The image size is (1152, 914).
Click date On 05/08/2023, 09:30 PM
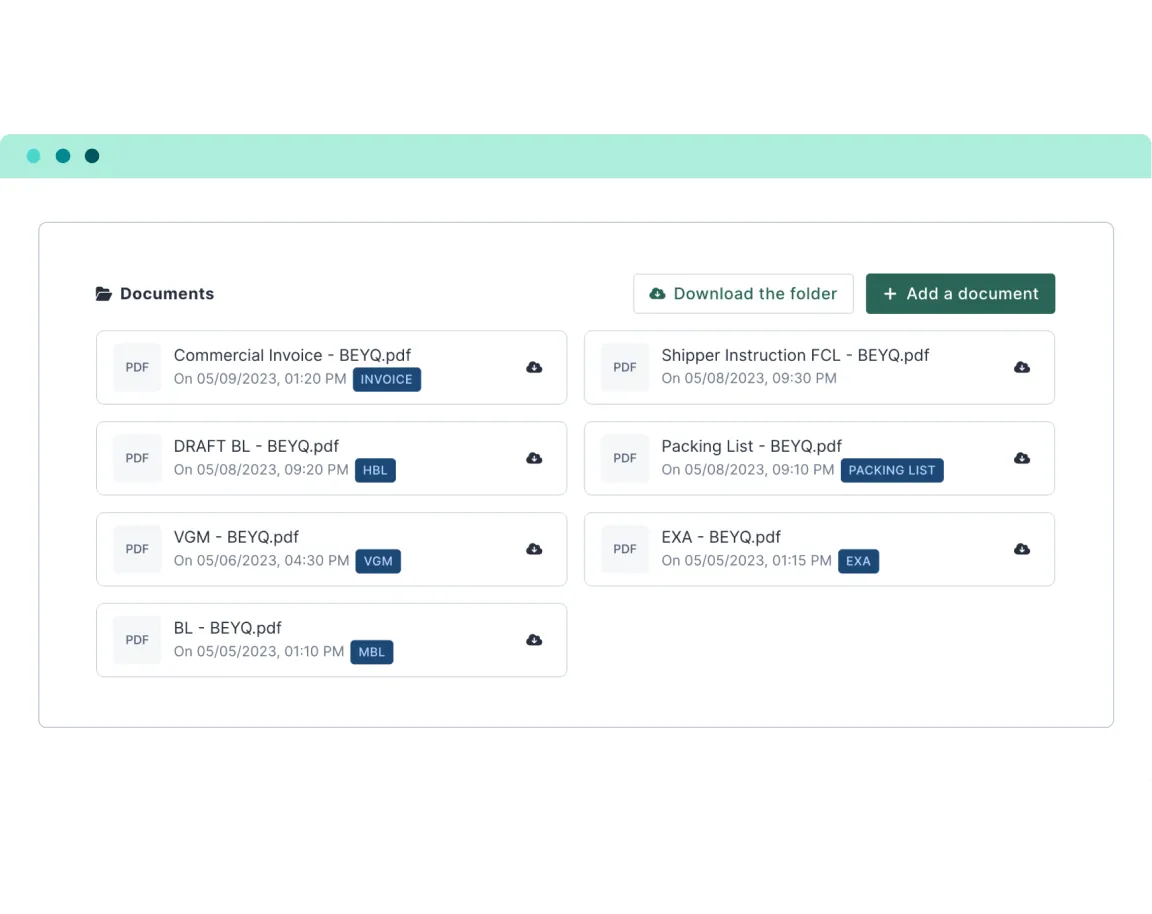(x=749, y=378)
